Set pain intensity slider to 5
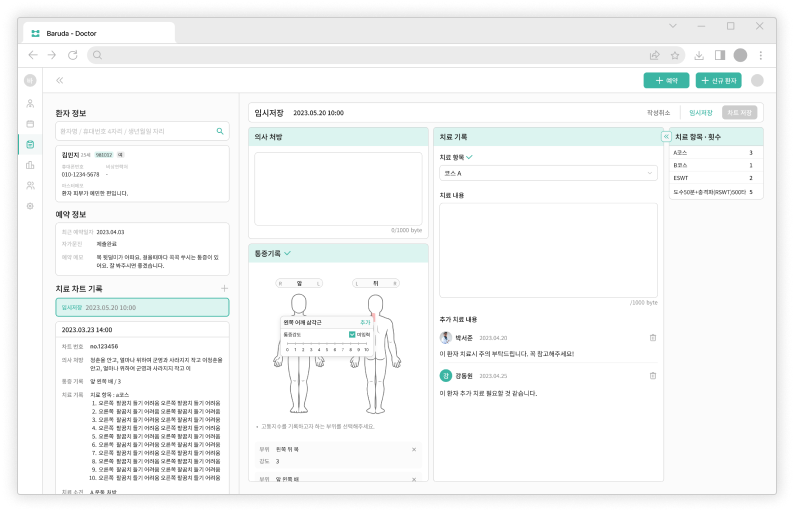 [x=327, y=344]
